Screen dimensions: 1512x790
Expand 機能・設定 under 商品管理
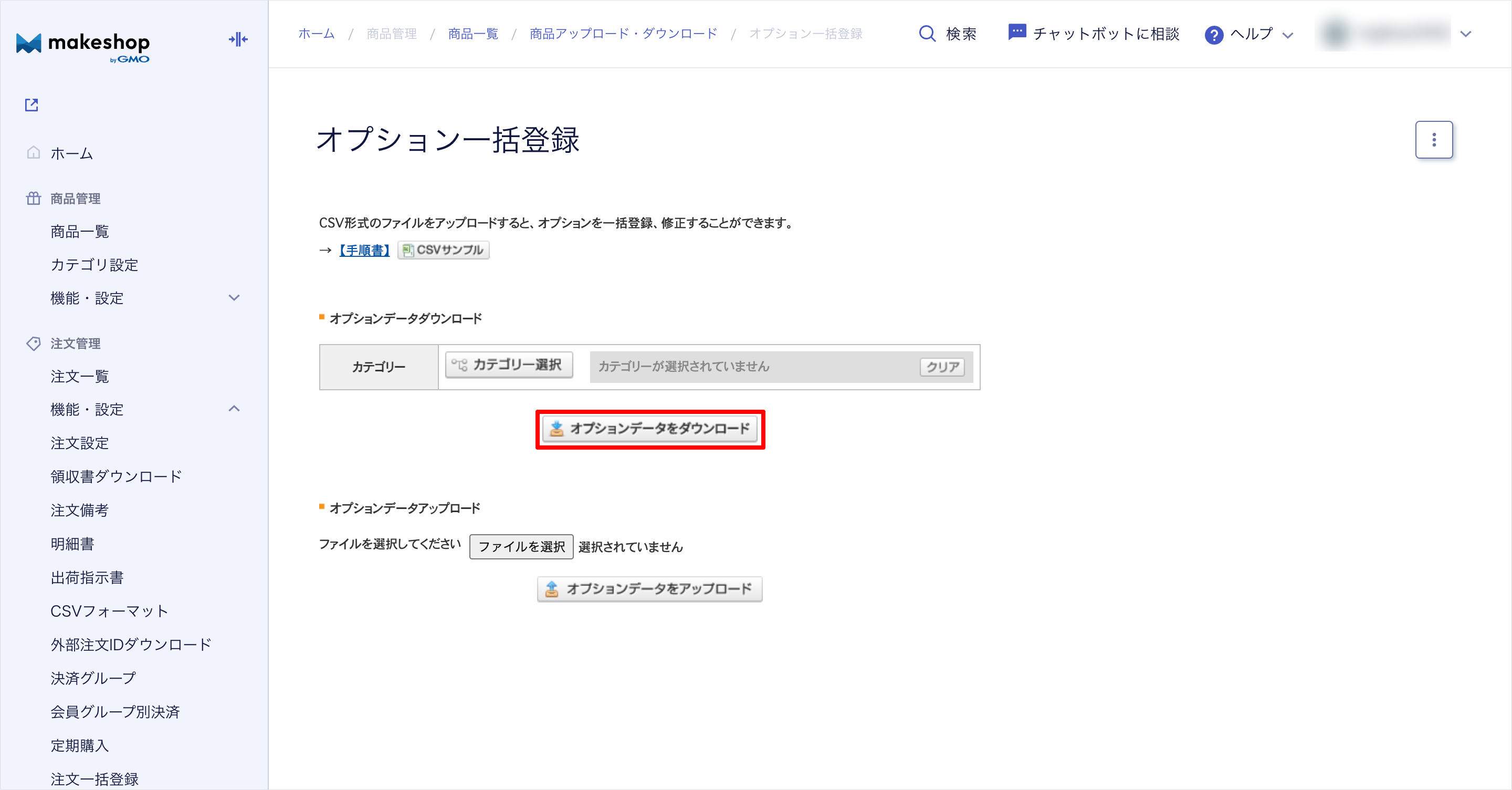(234, 298)
